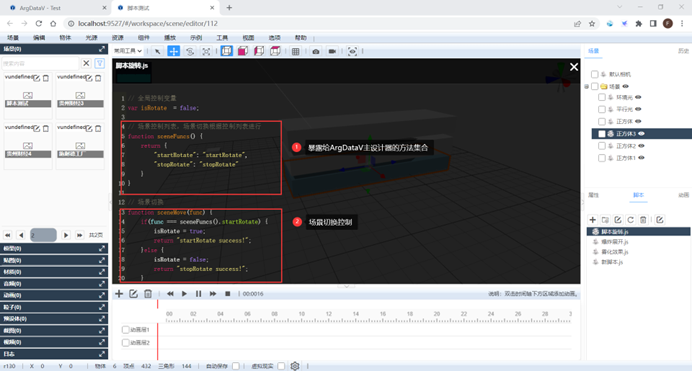Check the 默认相机 checkbox in scene tree
The height and width of the screenshot is (371, 692).
point(595,74)
